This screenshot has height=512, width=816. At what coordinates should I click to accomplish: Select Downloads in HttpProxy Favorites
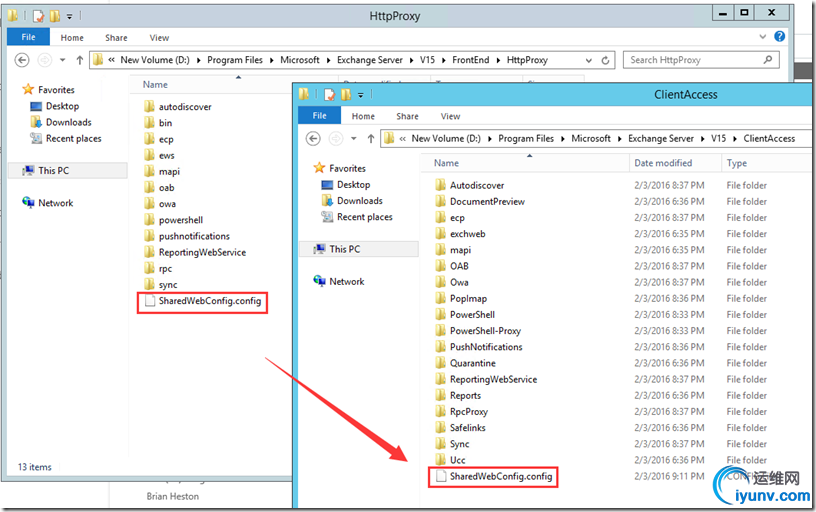pos(61,122)
